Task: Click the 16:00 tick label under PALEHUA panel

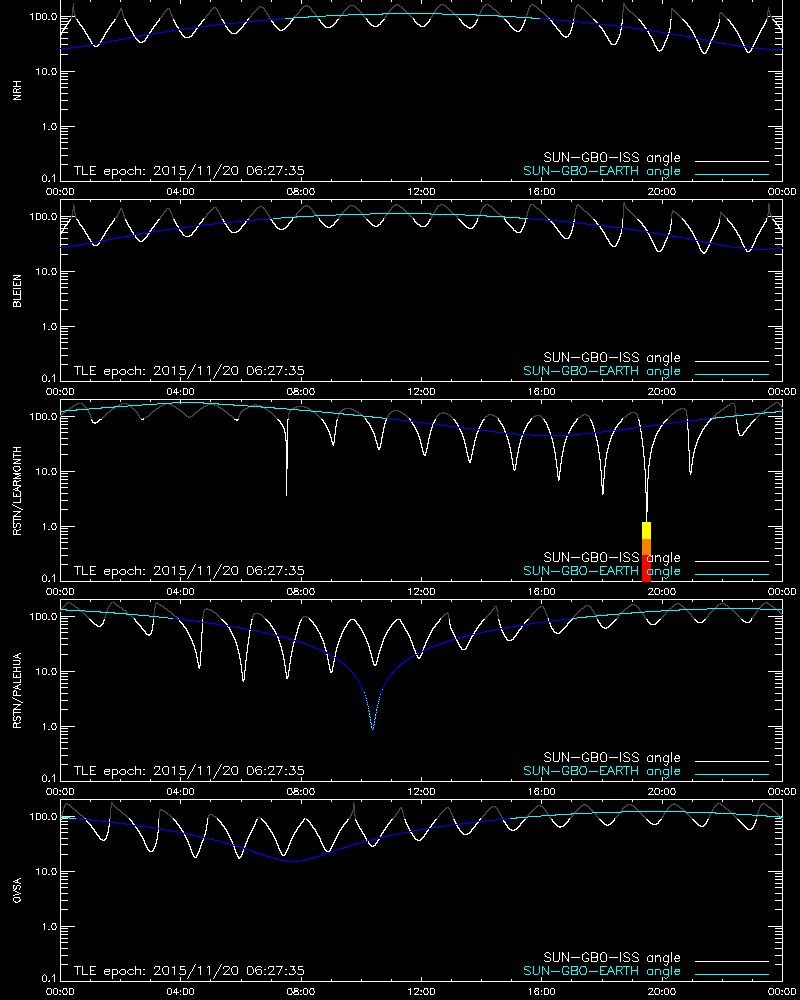Action: (x=542, y=791)
